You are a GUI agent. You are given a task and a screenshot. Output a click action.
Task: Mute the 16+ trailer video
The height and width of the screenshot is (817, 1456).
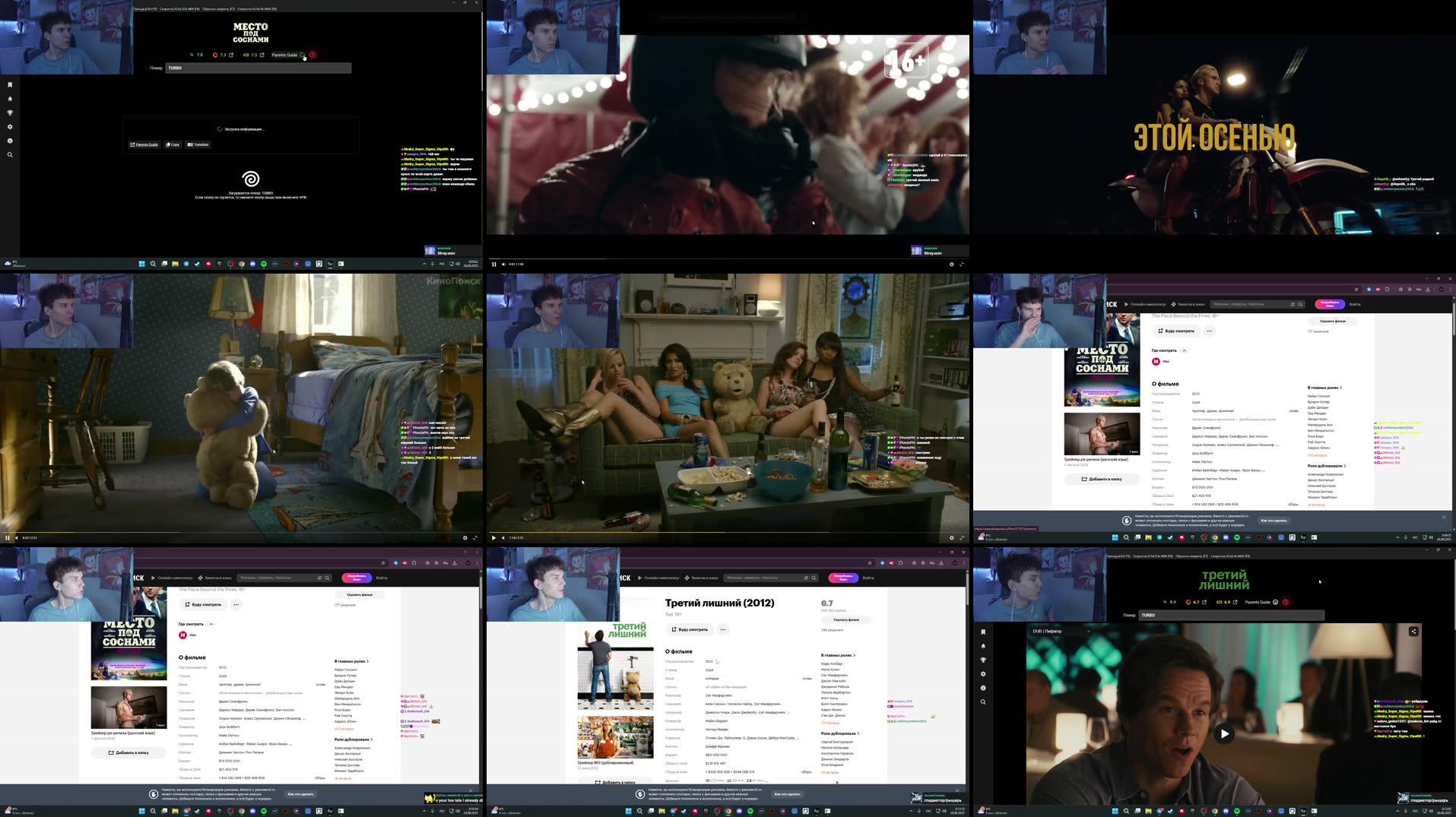tap(503, 264)
